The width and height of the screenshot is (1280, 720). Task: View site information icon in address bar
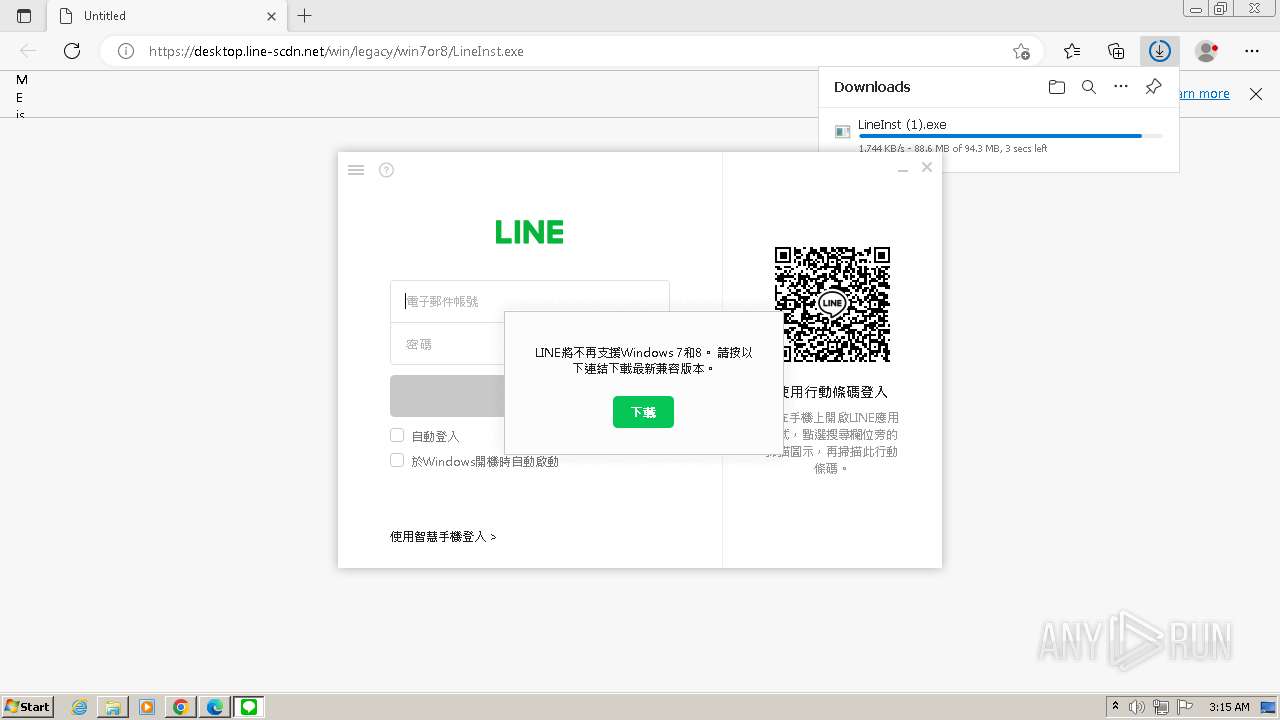click(126, 51)
